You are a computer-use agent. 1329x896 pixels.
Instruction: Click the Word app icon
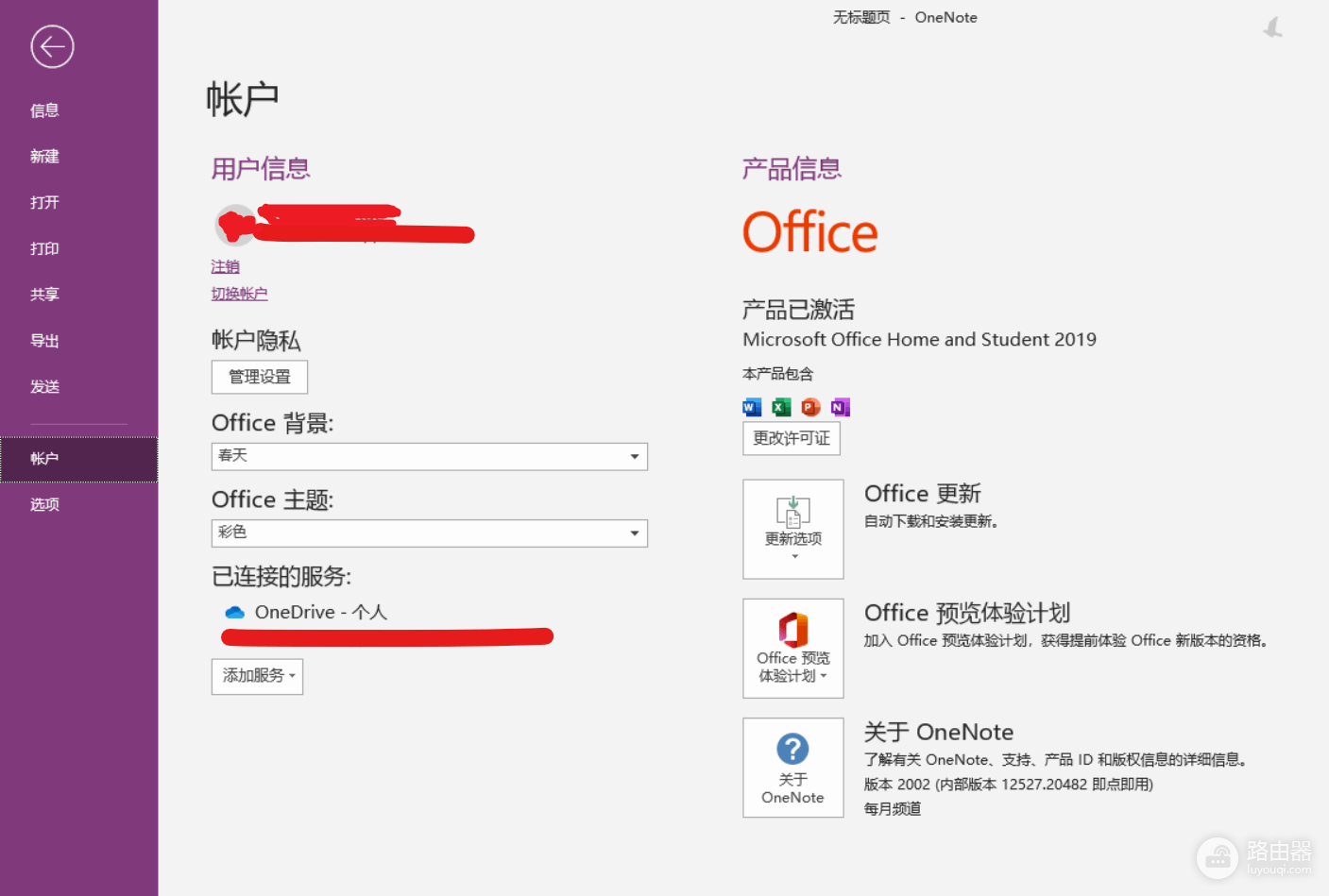[x=752, y=407]
